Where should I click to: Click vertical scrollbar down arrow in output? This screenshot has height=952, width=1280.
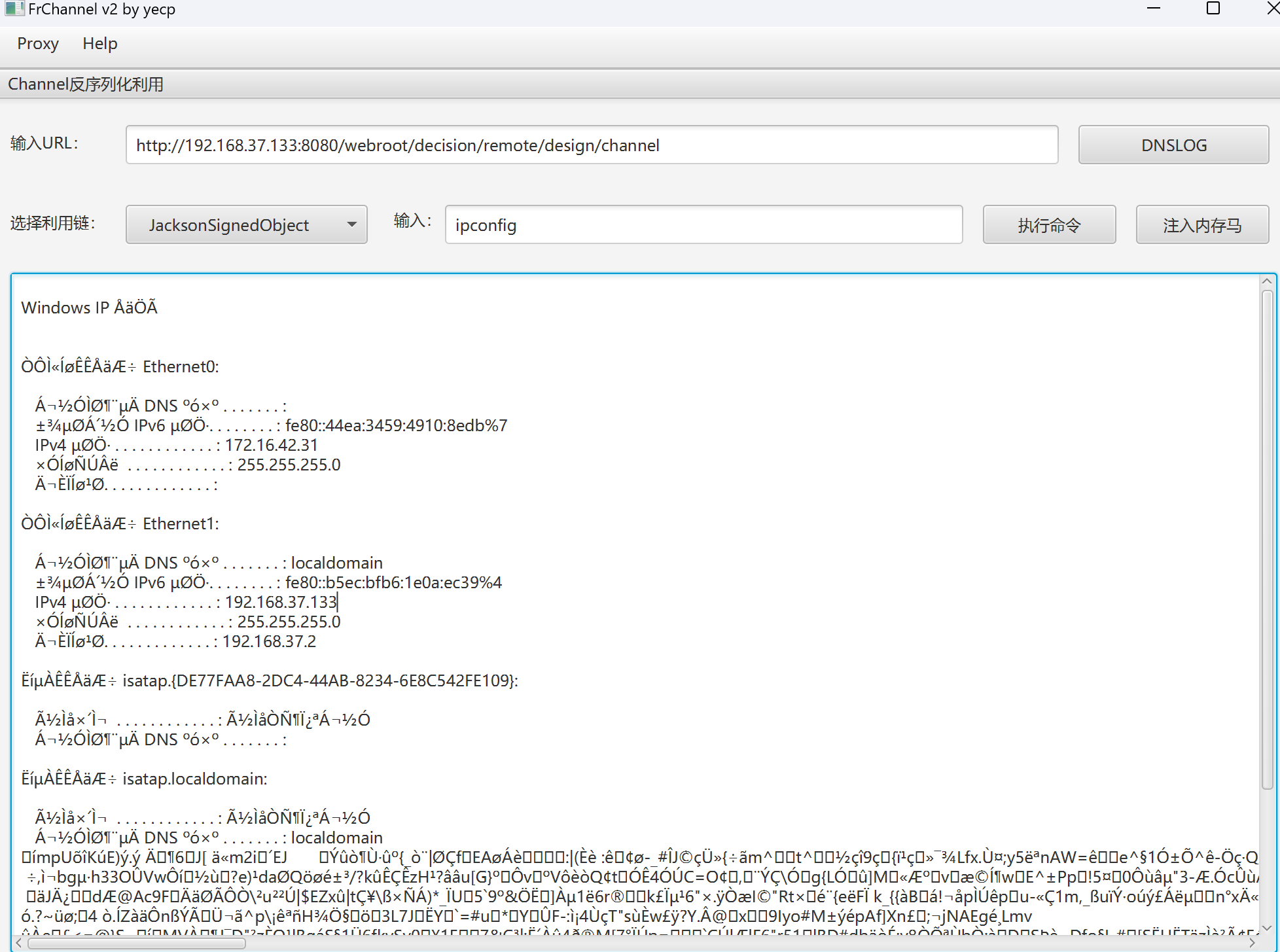1267,928
